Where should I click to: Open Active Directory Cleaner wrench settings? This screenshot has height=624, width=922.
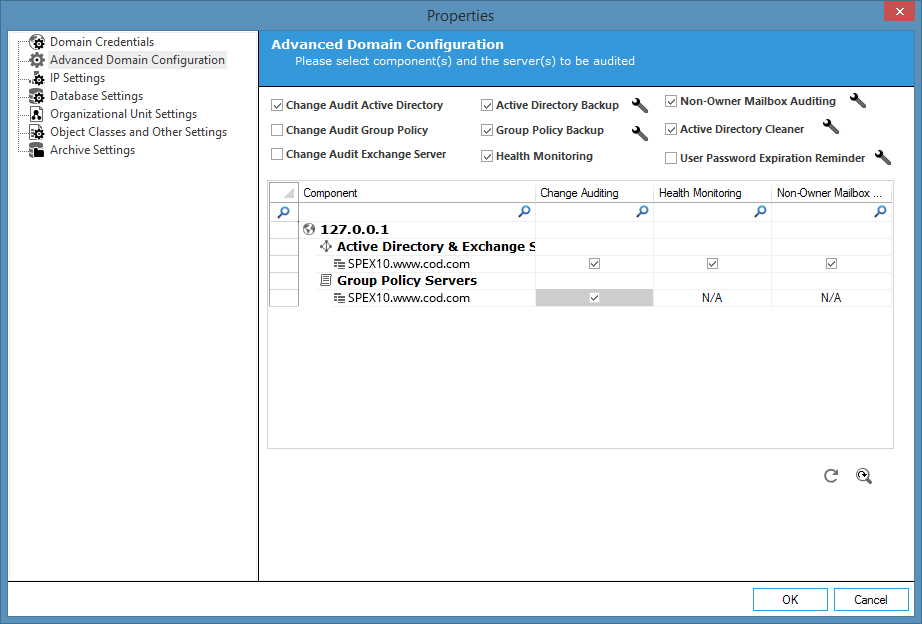click(831, 126)
